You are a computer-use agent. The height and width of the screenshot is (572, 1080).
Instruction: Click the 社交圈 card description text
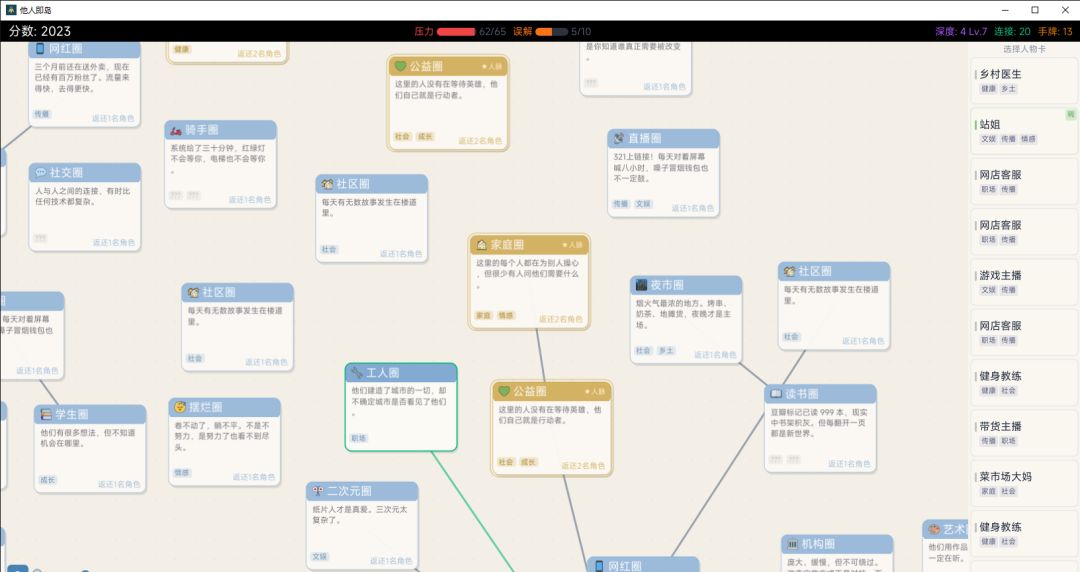click(x=83, y=196)
